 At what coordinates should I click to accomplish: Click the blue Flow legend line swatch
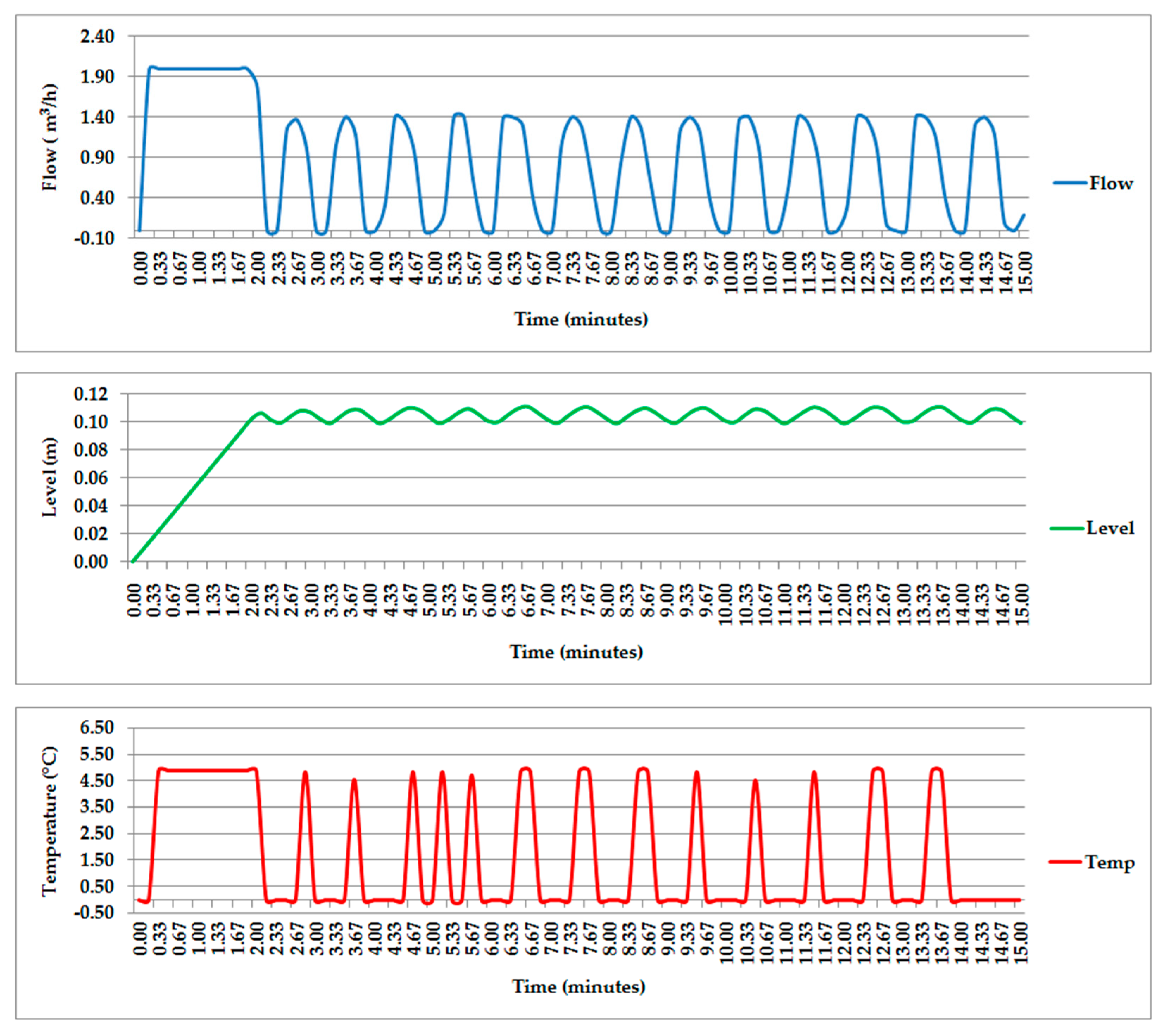[1070, 183]
